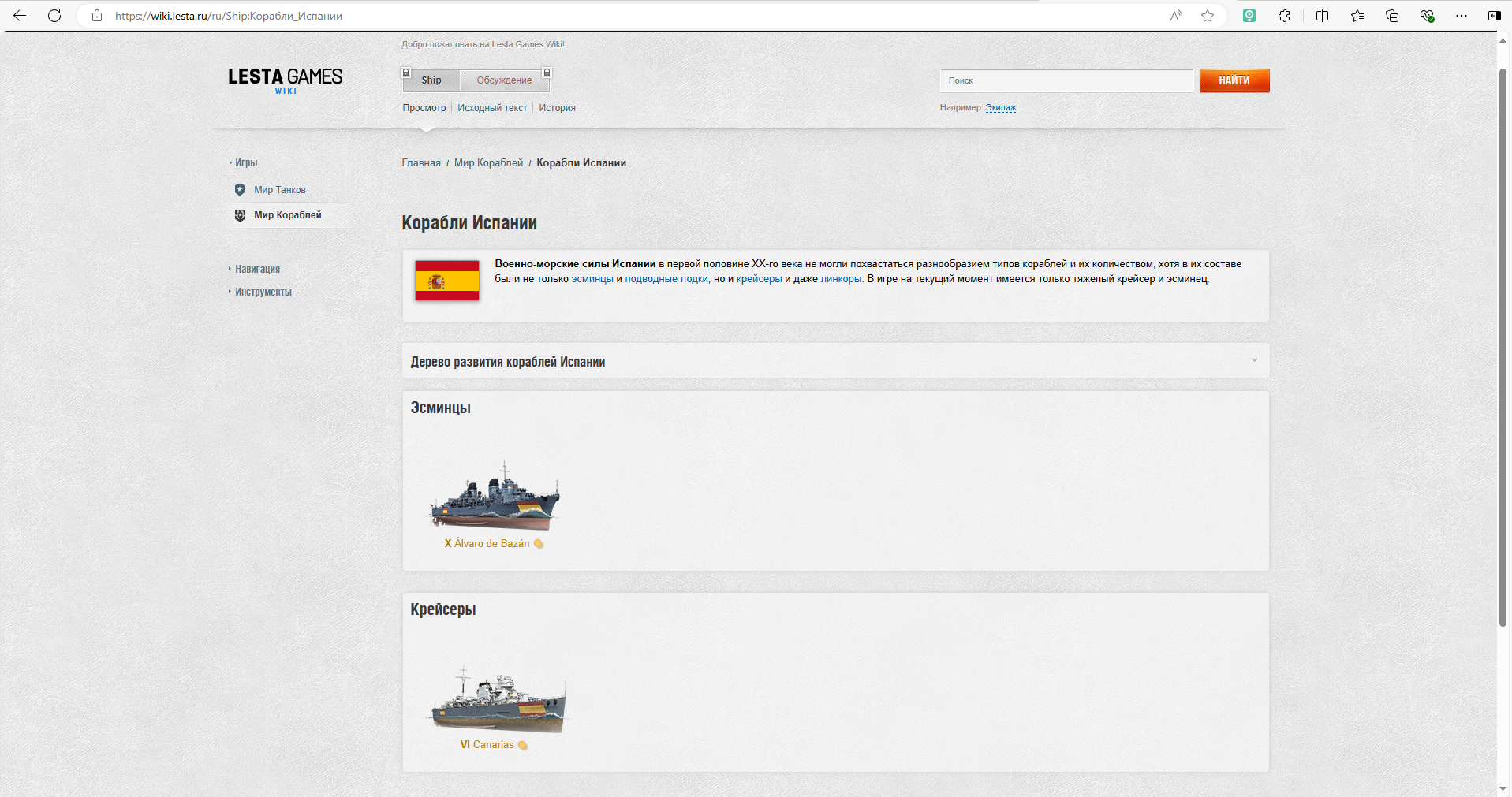This screenshot has width=1512, height=797.
Task: Click the Spanish flag image
Action: pos(447,281)
